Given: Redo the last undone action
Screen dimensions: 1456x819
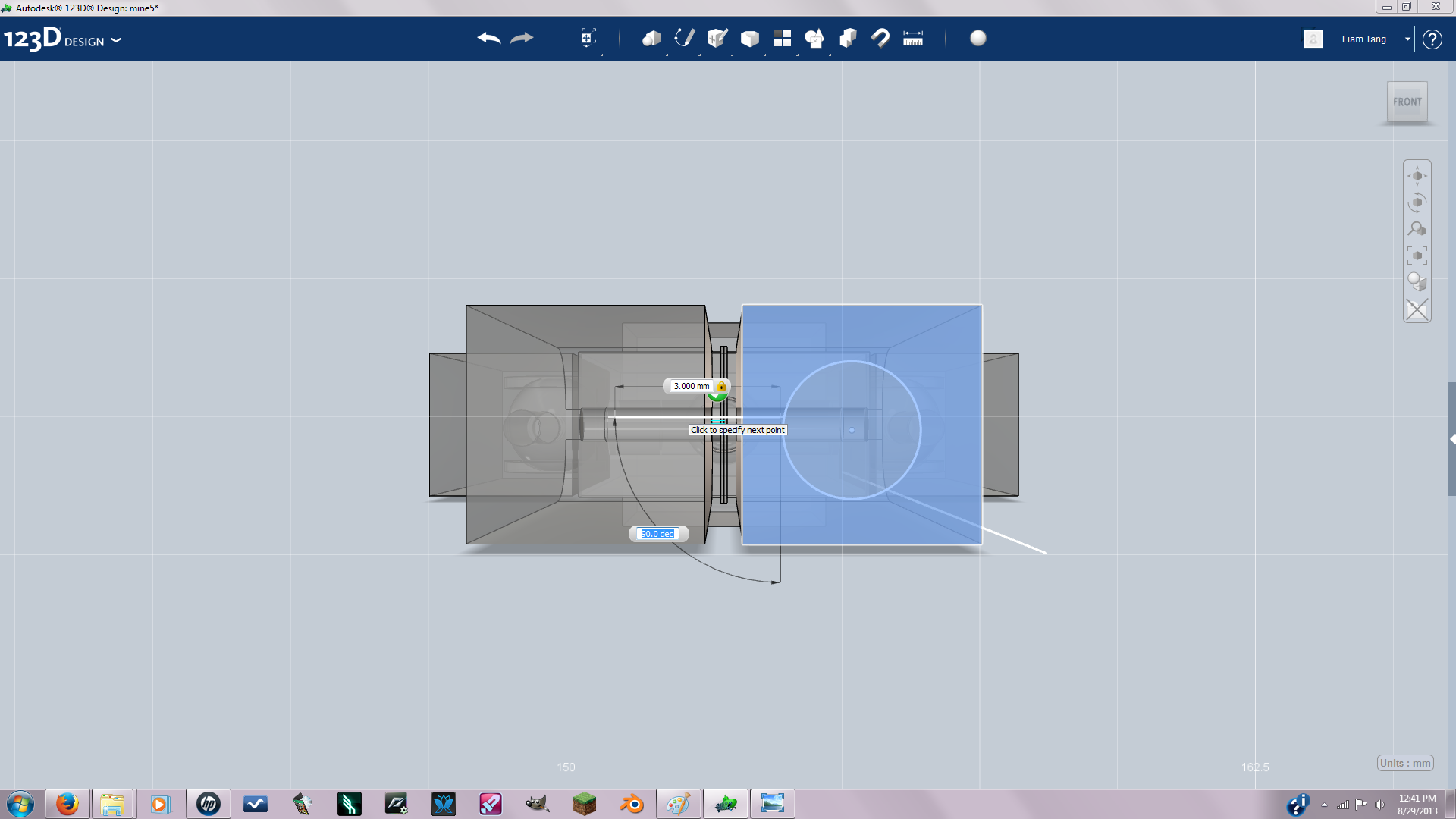Looking at the screenshot, I should click(x=522, y=38).
